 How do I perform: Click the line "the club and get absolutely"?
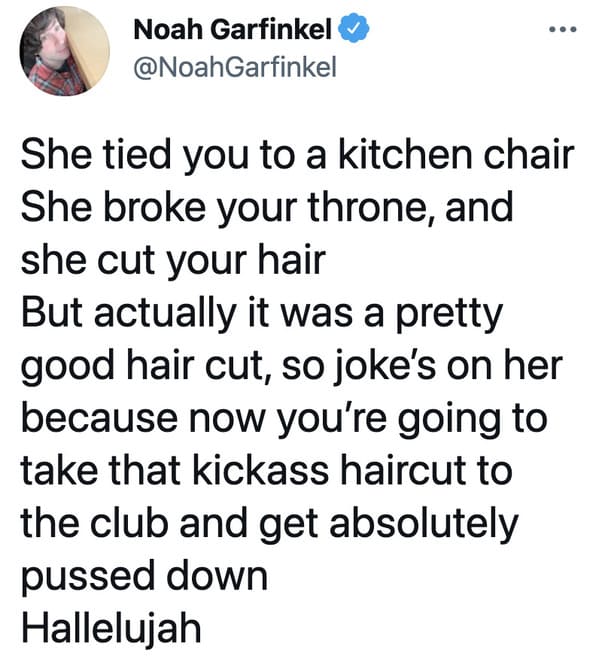270,523
